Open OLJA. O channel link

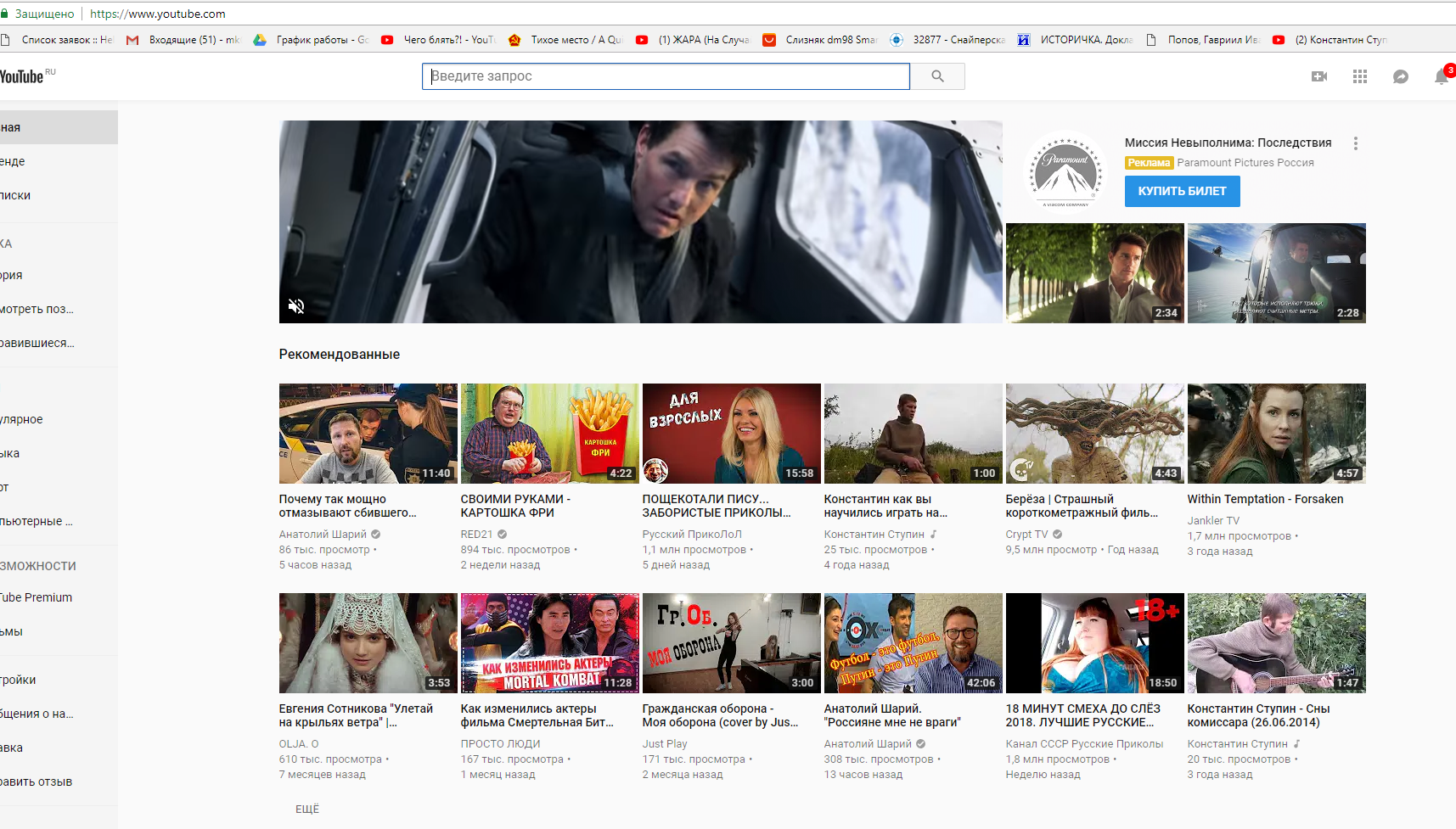coord(299,744)
